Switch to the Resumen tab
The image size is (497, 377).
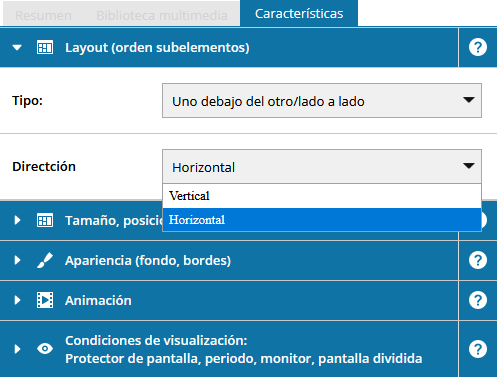pos(43,15)
